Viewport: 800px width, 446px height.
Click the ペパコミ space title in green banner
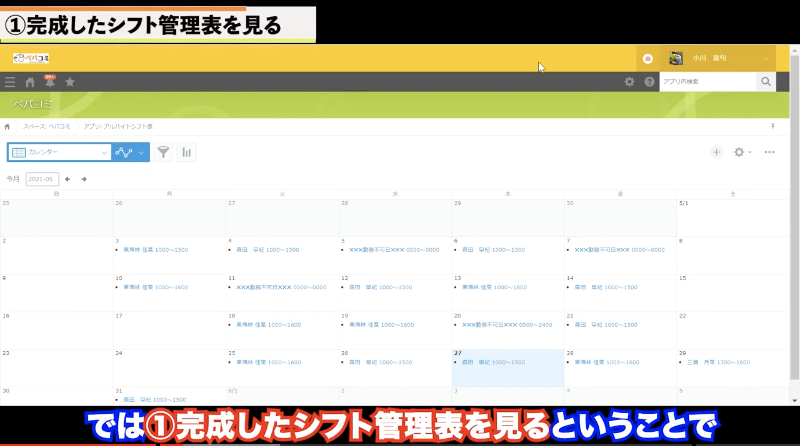pos(33,104)
